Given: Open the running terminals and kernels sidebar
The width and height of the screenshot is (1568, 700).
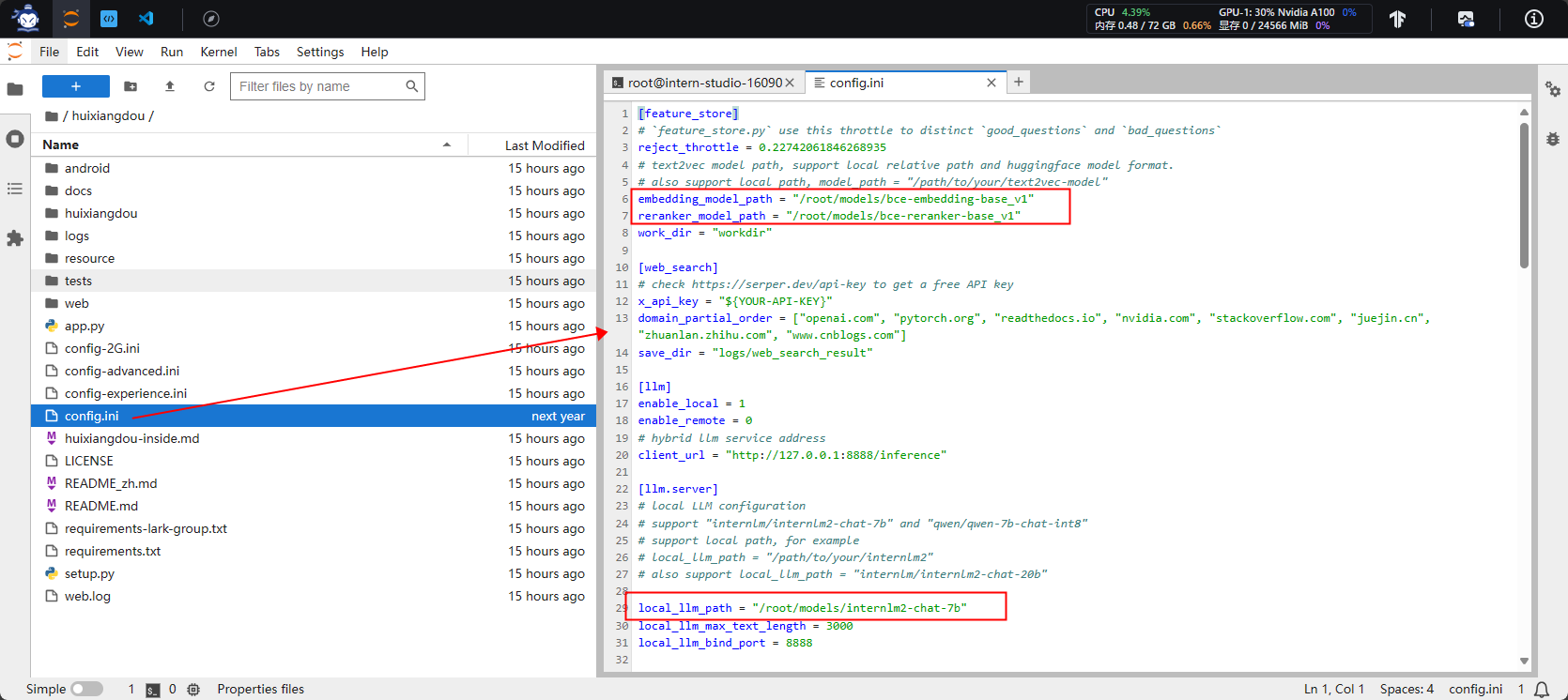Looking at the screenshot, I should coord(15,139).
